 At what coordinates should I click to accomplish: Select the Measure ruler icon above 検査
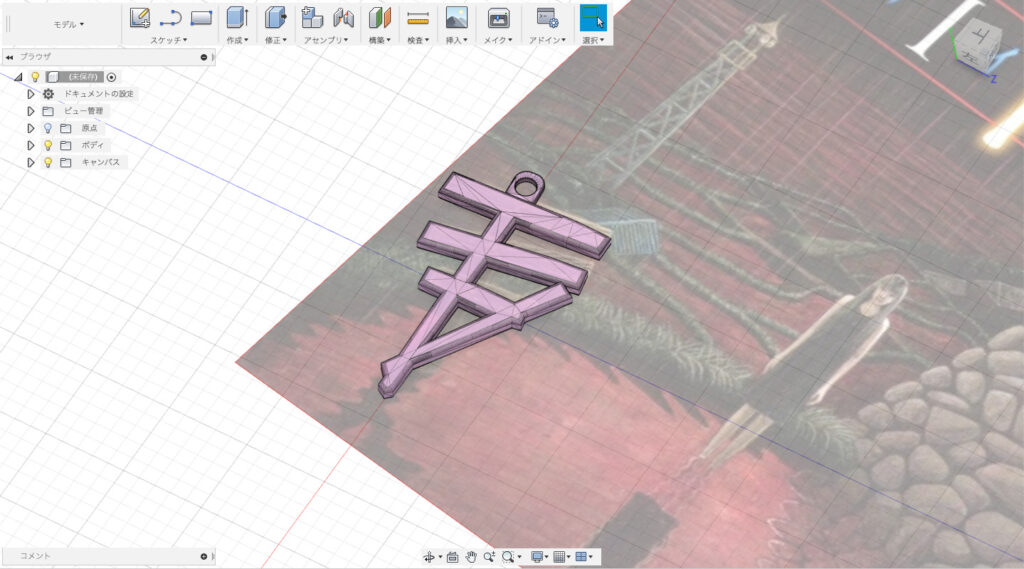click(x=418, y=17)
